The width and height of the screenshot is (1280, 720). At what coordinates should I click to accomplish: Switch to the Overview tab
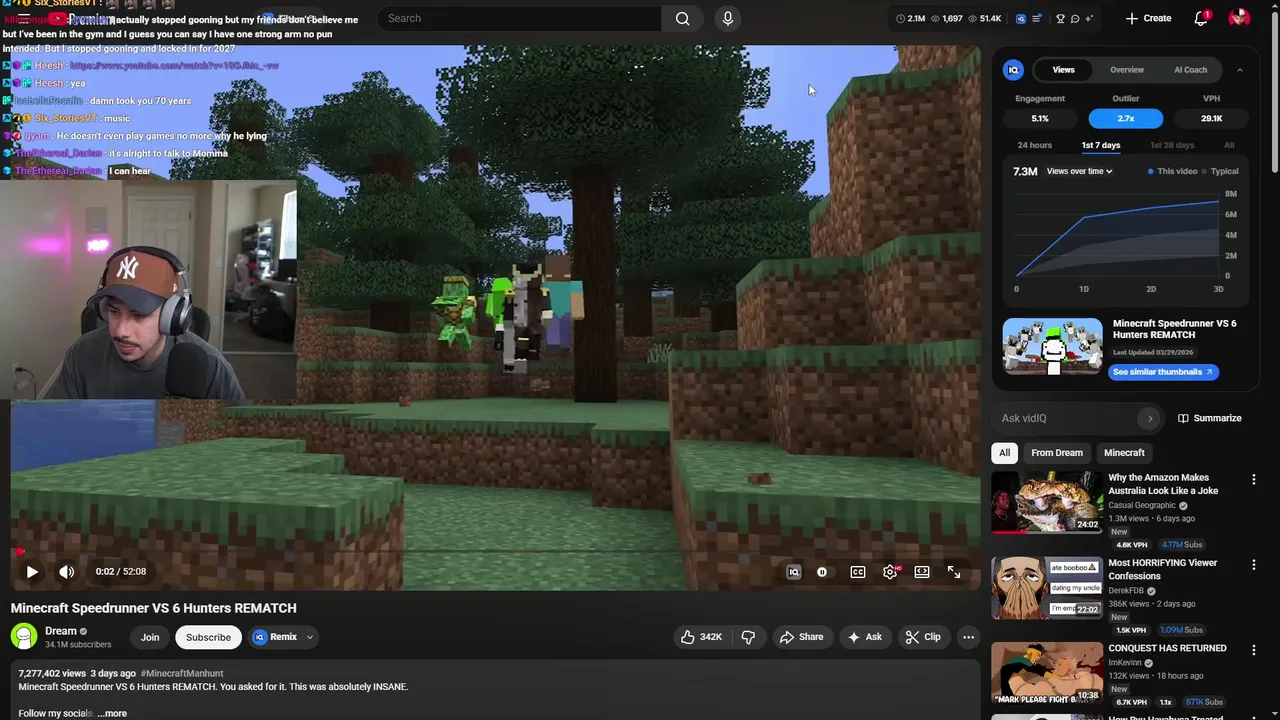[x=1127, y=70]
